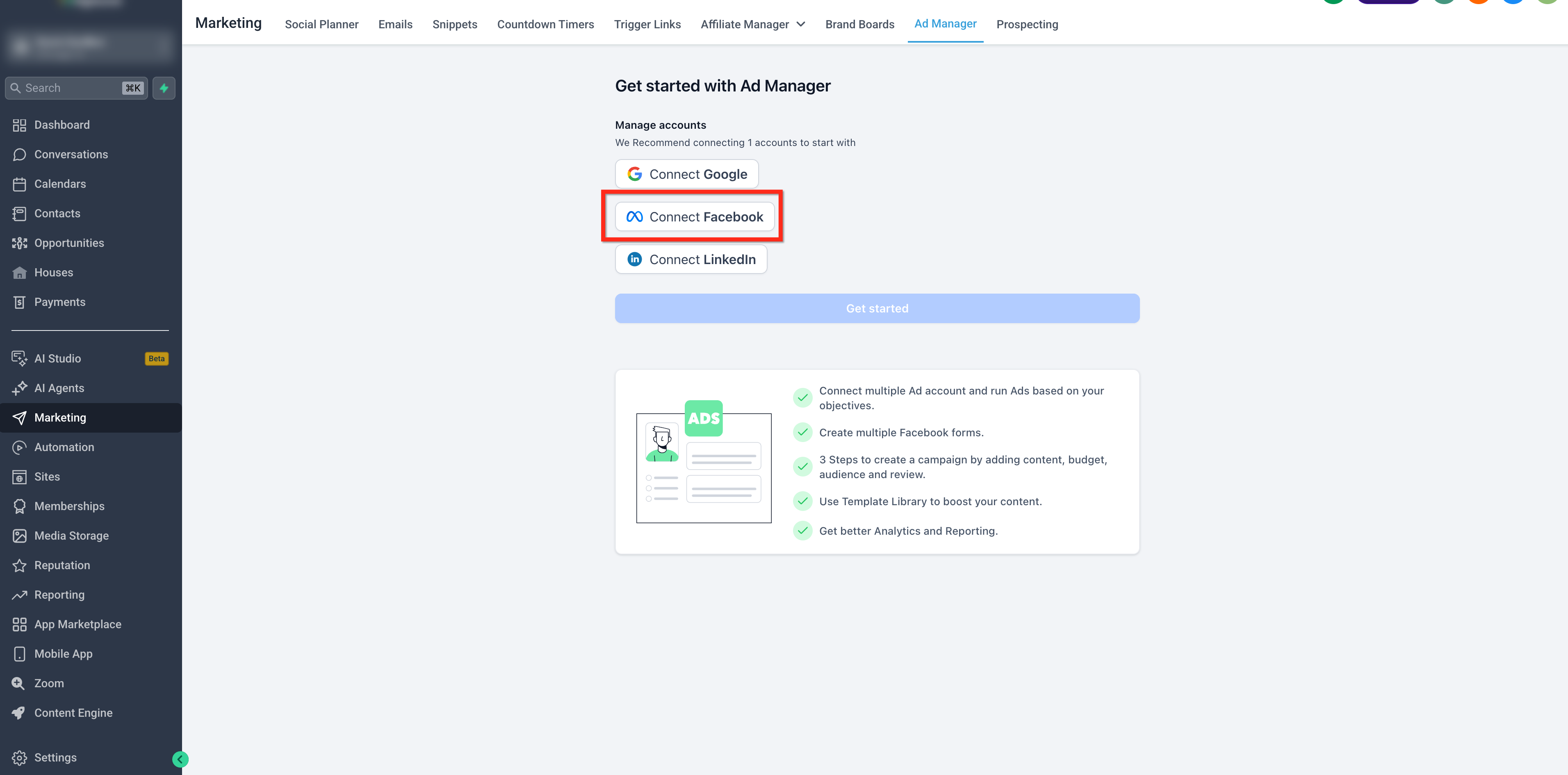Switch to the Prospecting tab
Viewport: 1568px width, 775px height.
pos(1028,24)
